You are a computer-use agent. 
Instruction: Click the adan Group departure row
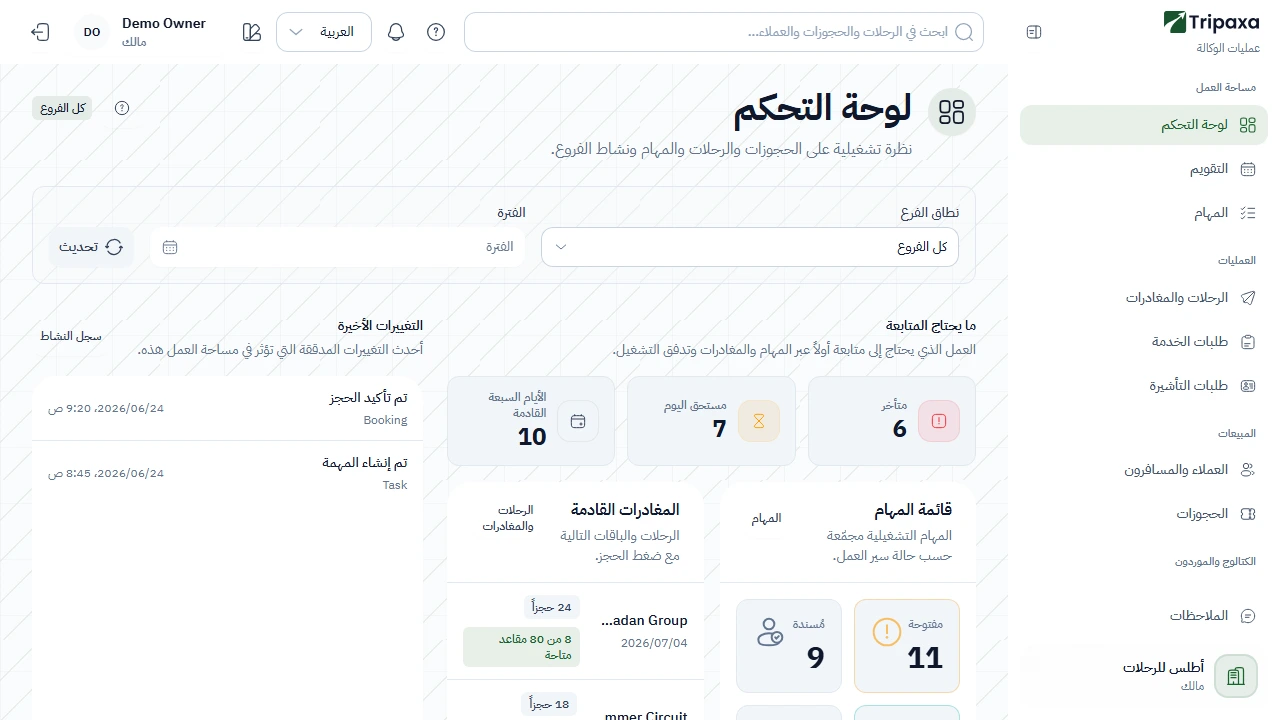click(576, 632)
